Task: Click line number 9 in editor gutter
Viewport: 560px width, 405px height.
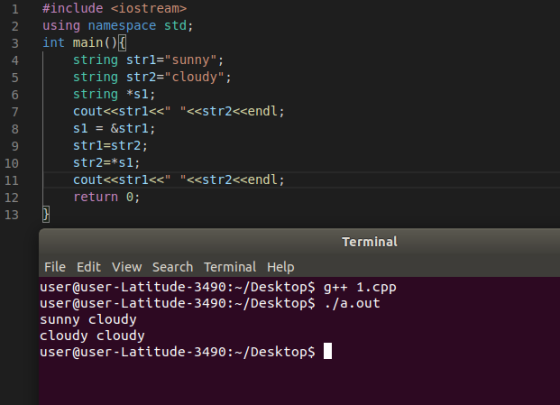Action: (x=15, y=146)
